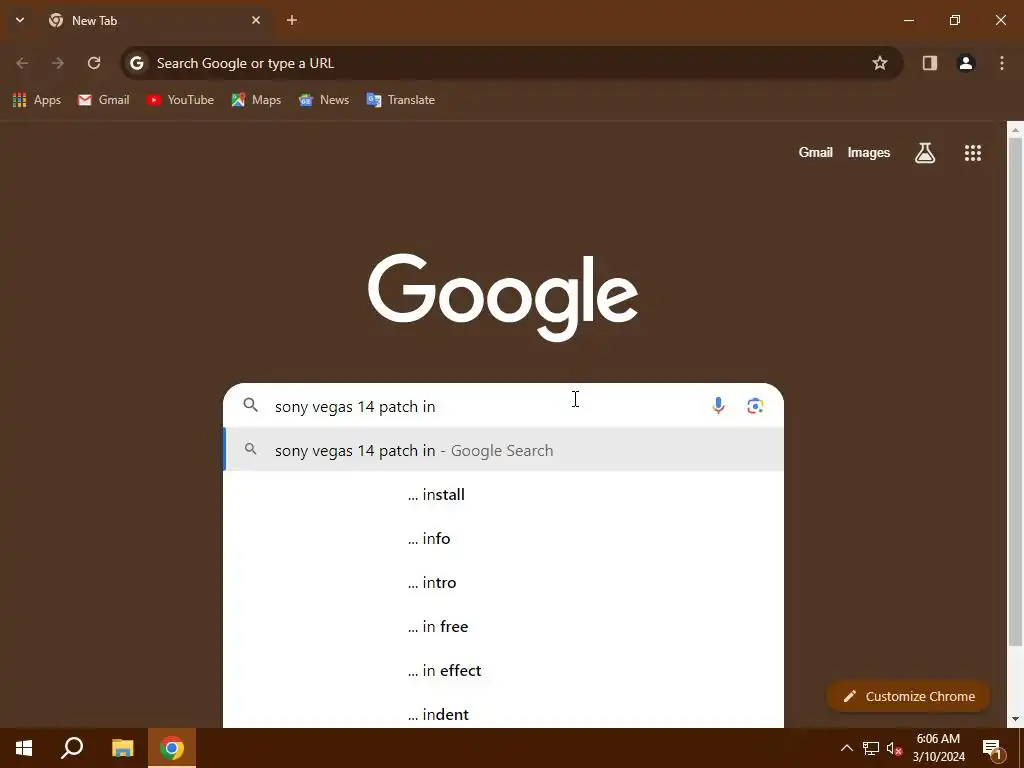The image size is (1024, 768).
Task: Select the New Tab tab
Action: click(x=155, y=20)
